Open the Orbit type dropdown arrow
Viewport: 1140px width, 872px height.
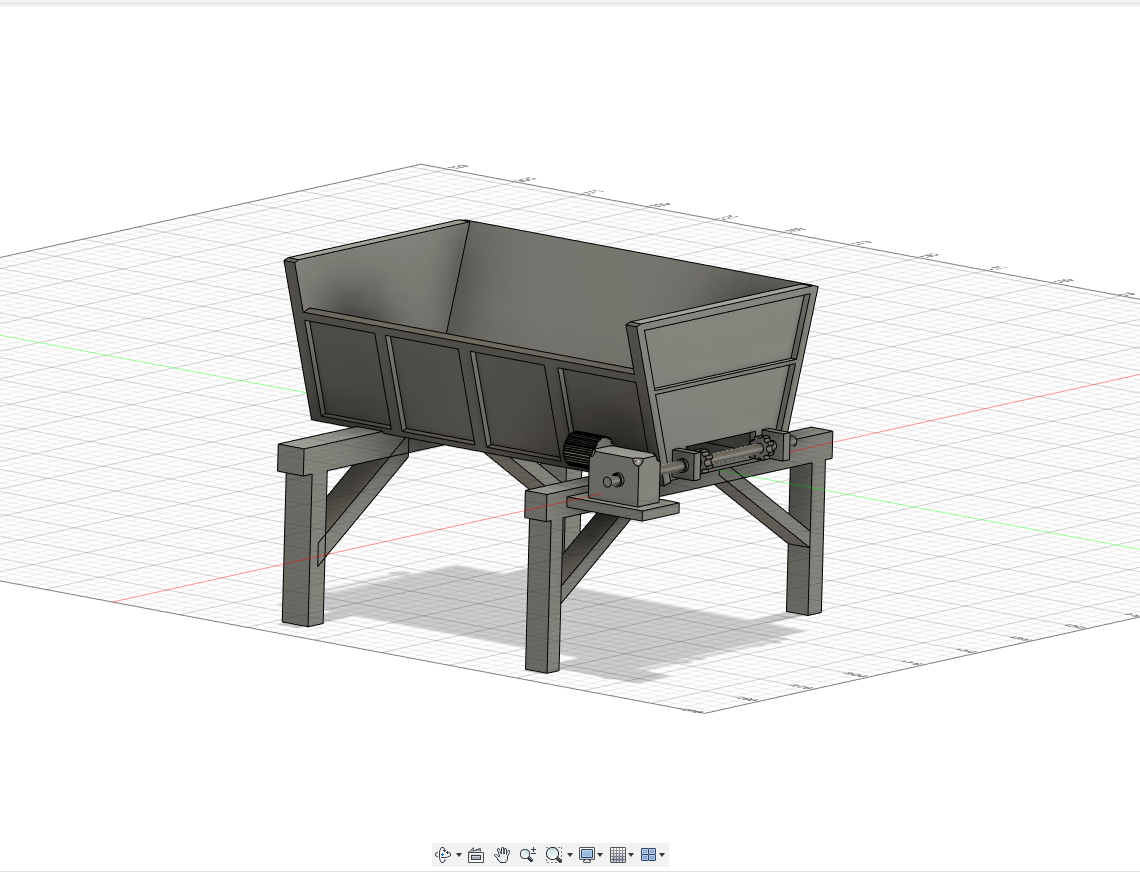pyautogui.click(x=459, y=855)
